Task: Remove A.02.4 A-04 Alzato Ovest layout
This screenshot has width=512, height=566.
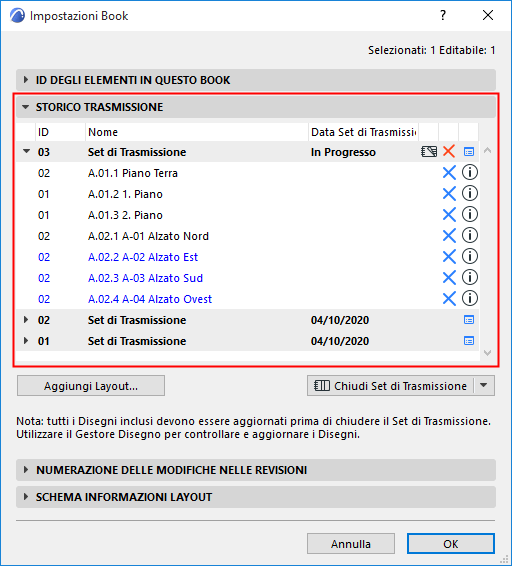Action: 449,299
